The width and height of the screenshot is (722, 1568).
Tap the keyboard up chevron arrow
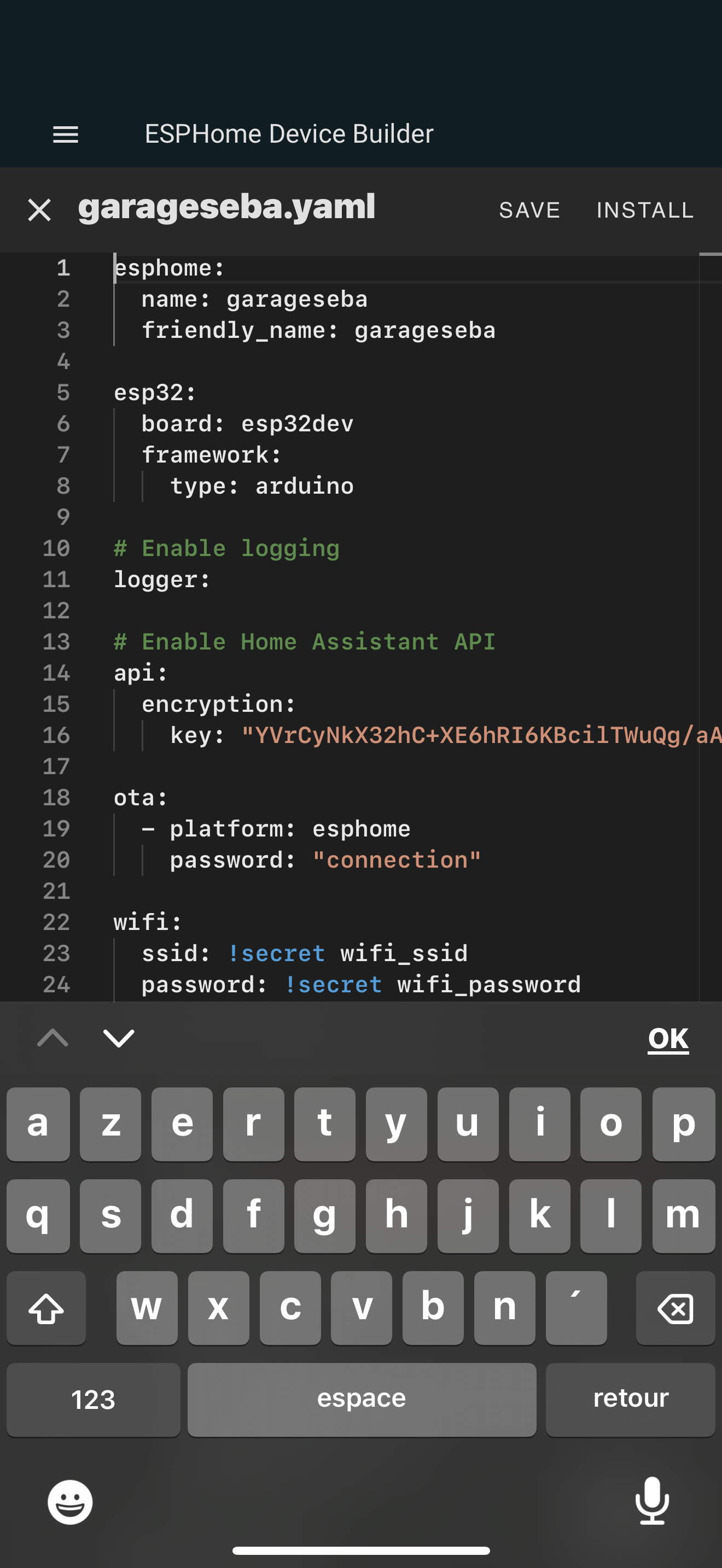[53, 1038]
